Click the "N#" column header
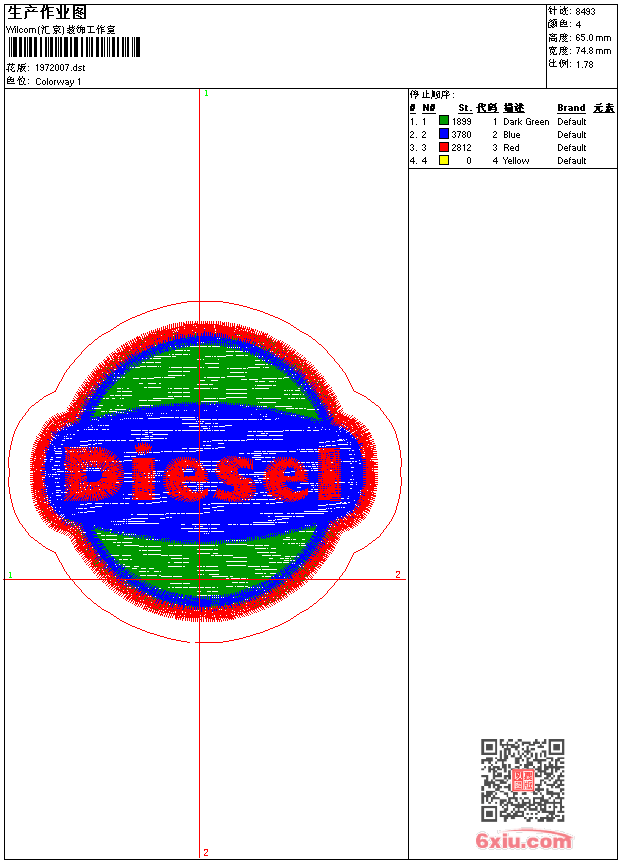The image size is (620, 860). click(429, 108)
